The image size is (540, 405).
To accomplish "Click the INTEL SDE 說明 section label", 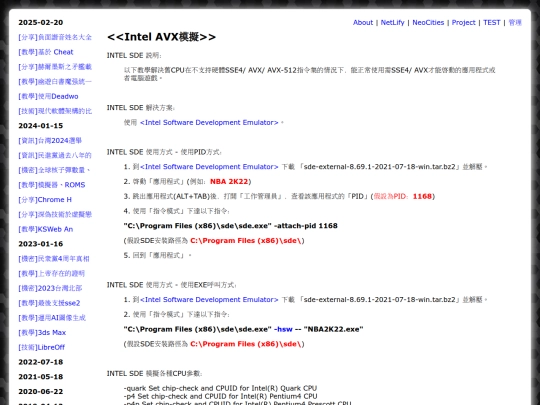I will pyautogui.click(x=134, y=55).
